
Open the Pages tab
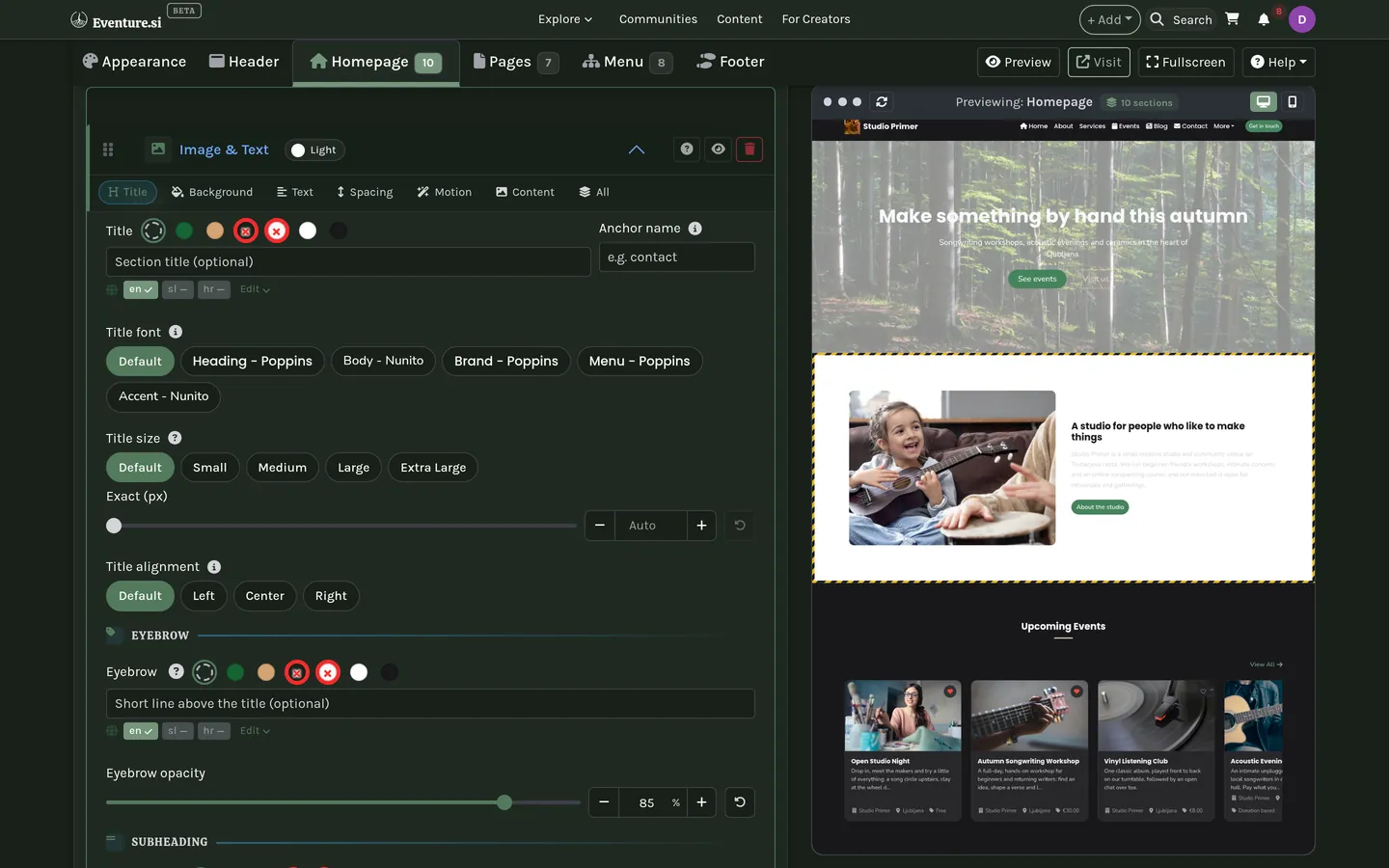[516, 62]
